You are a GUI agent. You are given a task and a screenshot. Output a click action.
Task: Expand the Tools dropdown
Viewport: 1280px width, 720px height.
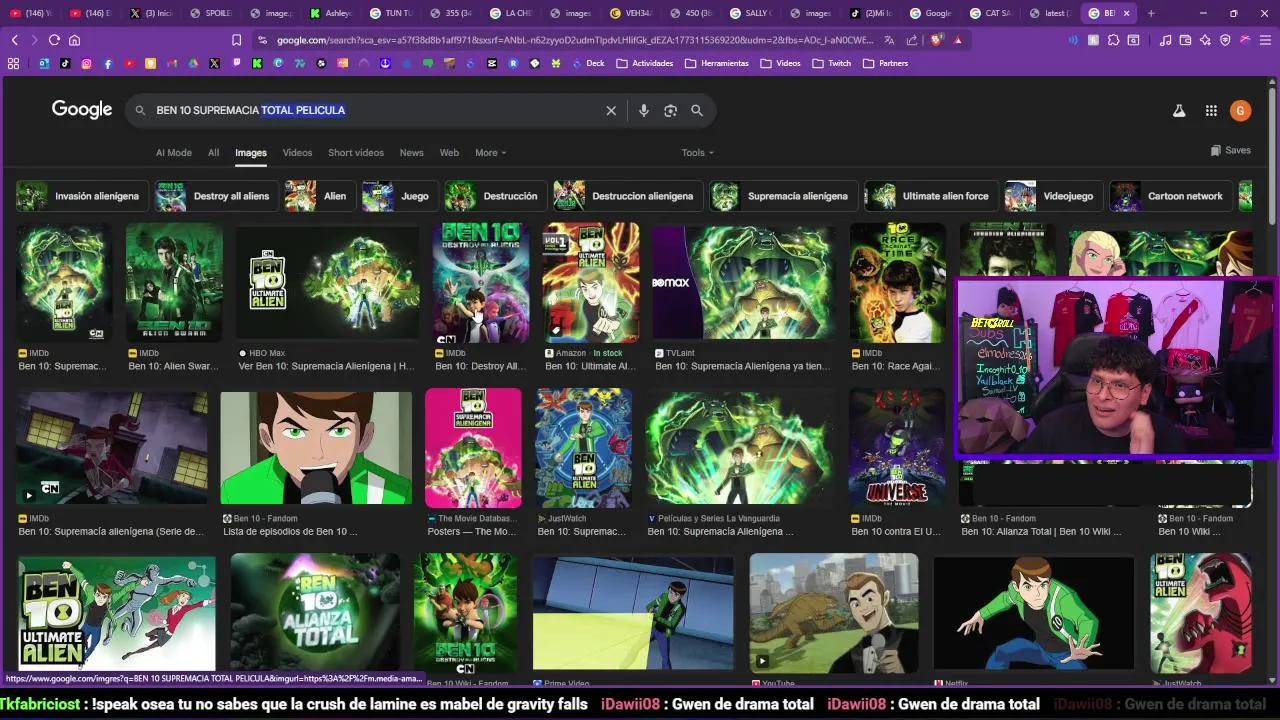tap(697, 153)
